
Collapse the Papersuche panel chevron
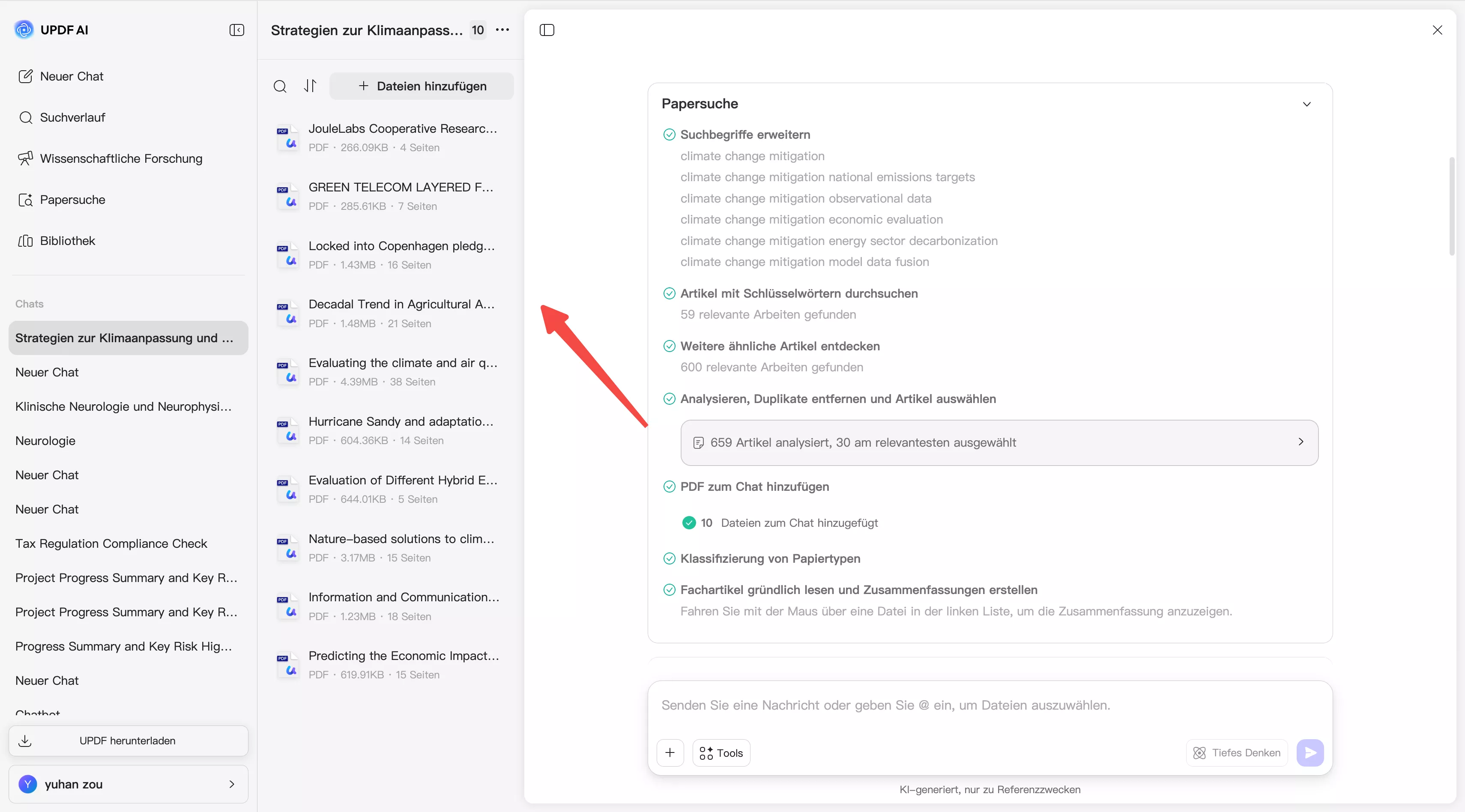1307,104
